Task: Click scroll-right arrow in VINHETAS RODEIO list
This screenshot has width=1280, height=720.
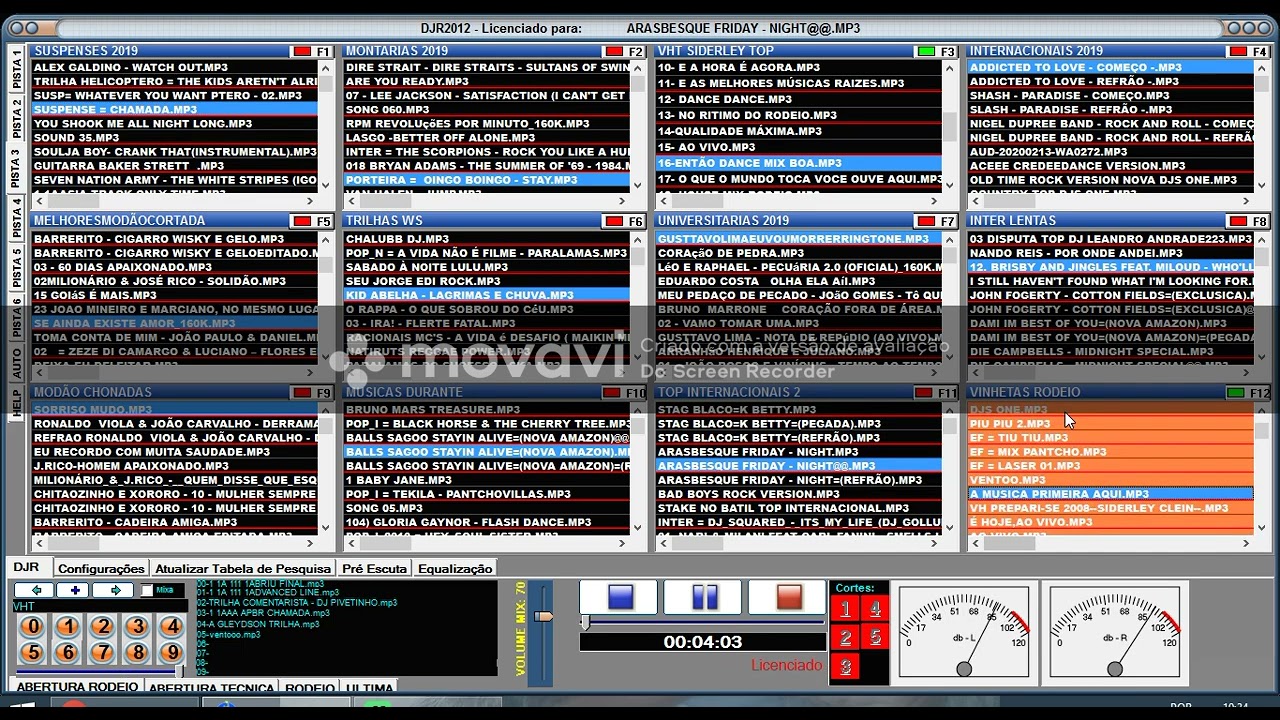Action: pos(1247,543)
